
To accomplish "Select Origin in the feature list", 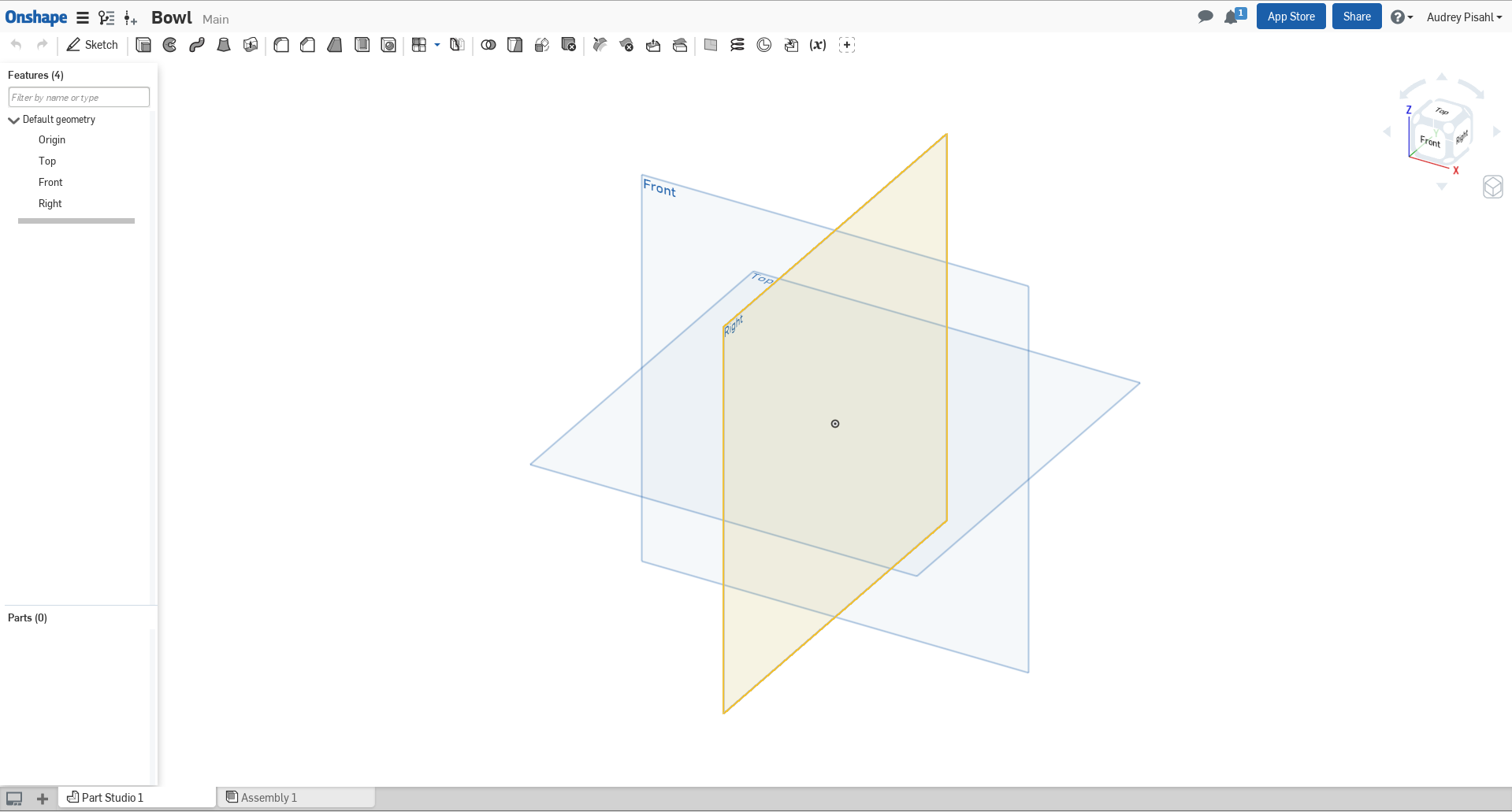I will [x=52, y=139].
